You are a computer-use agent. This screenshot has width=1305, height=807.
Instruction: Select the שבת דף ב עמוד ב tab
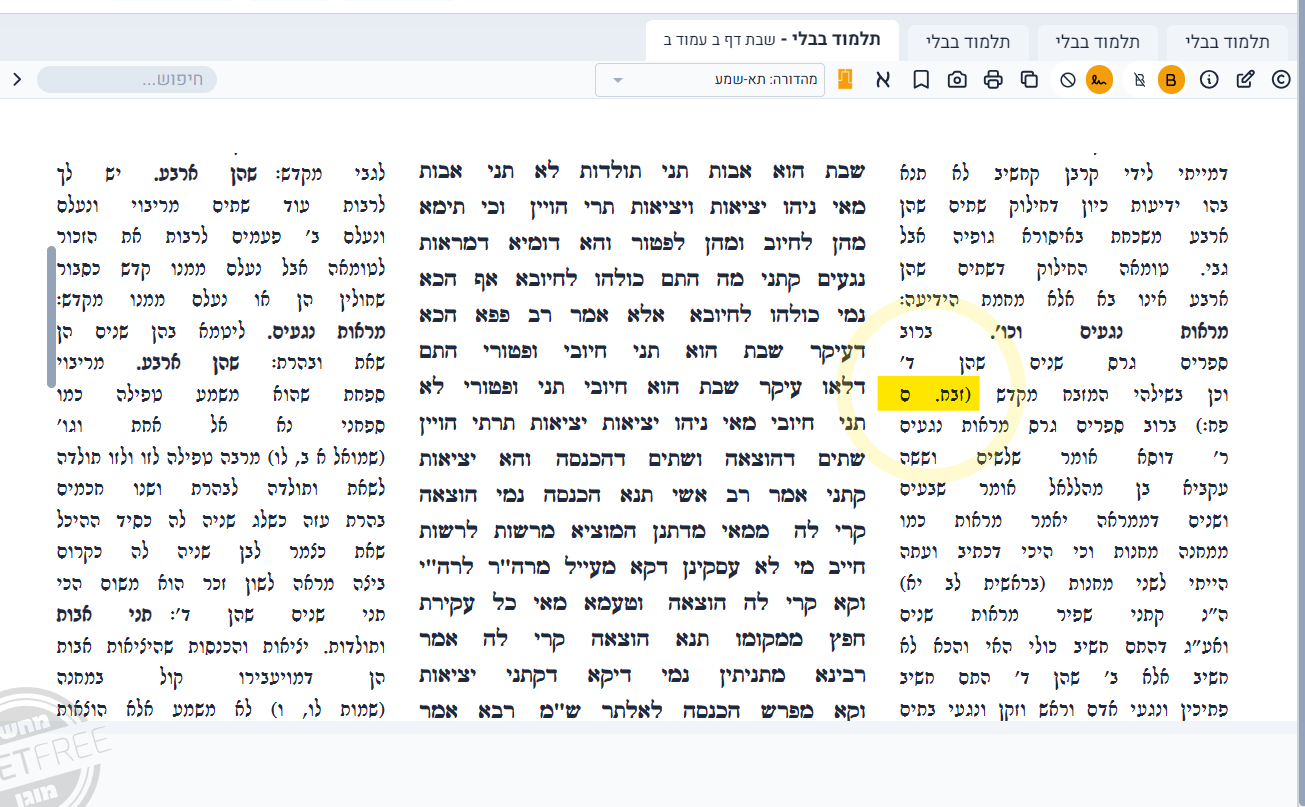click(772, 40)
